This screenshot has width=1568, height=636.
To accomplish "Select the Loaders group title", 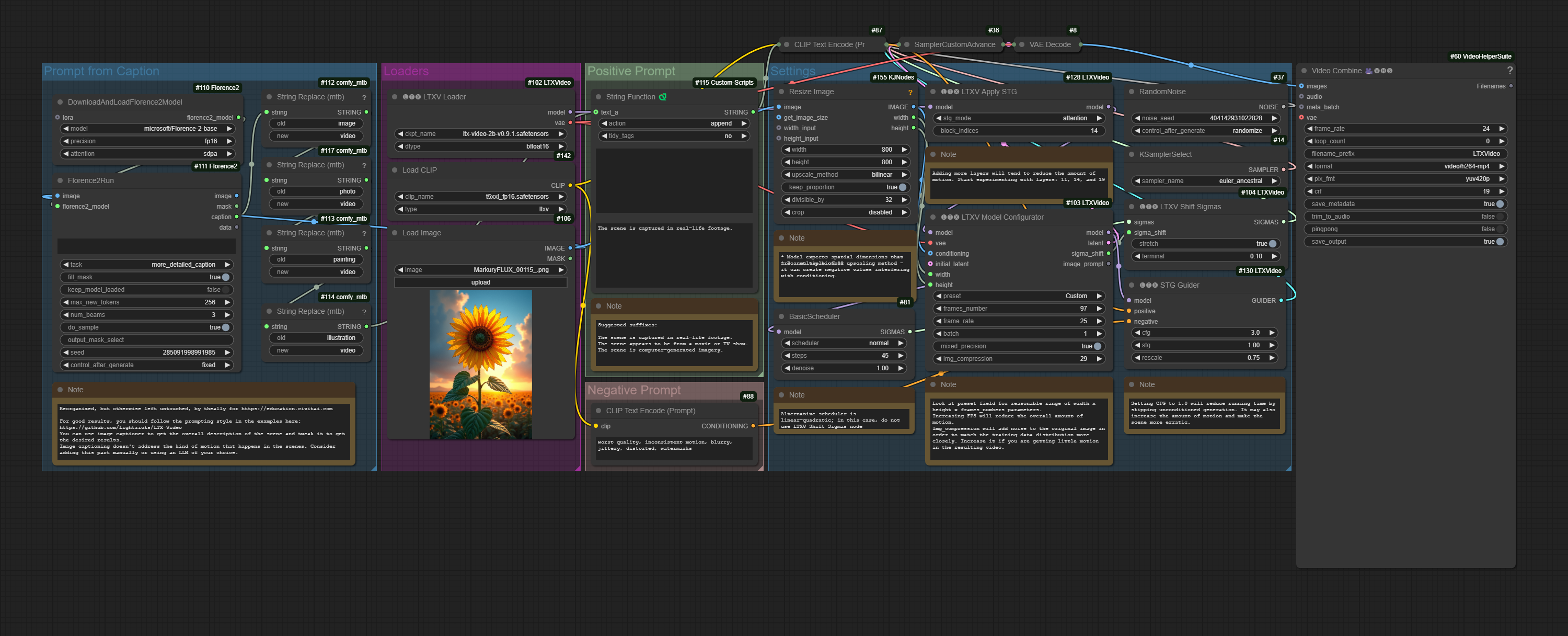I will point(406,71).
